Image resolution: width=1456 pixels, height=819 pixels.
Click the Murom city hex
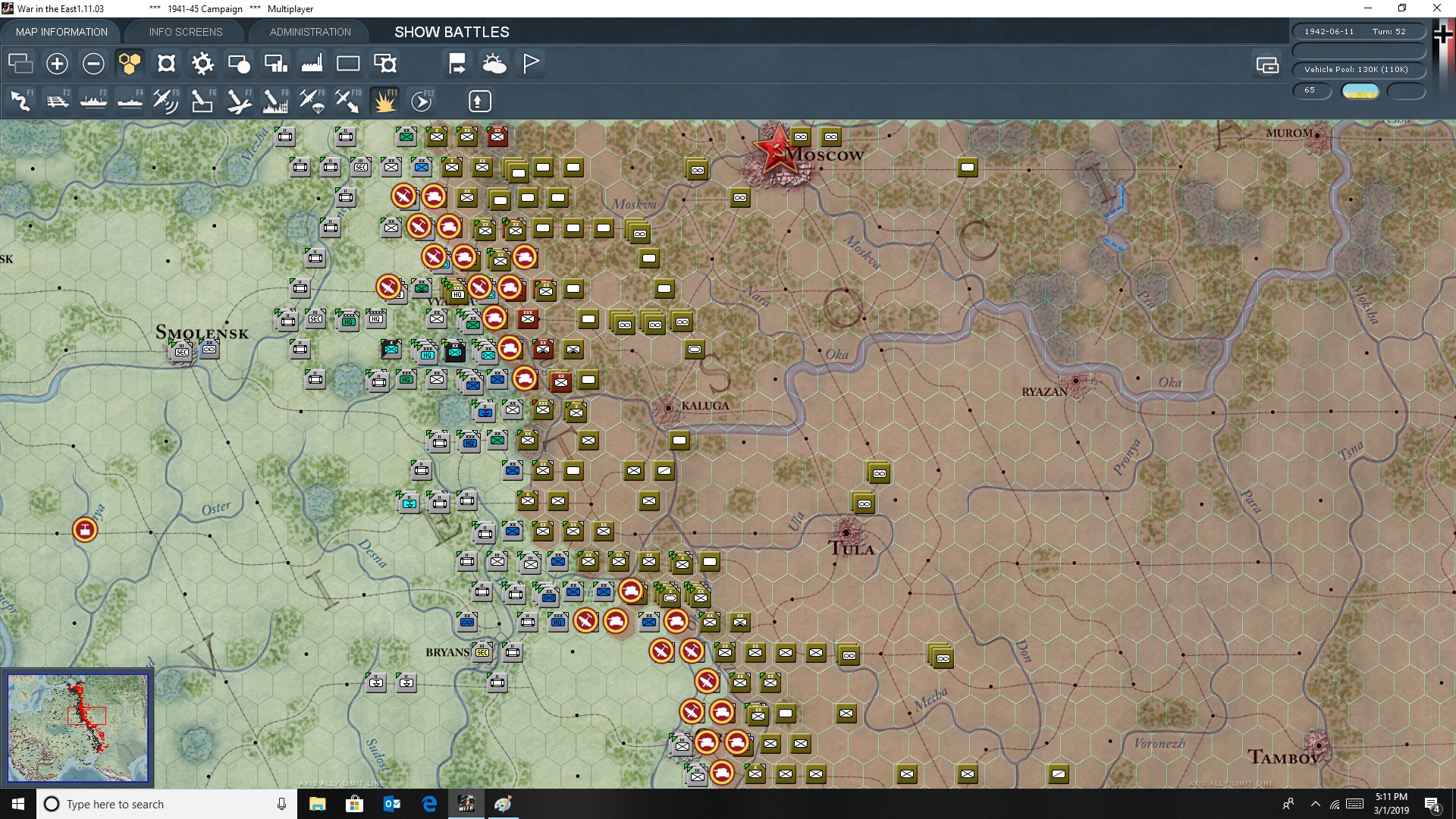pos(1317,136)
